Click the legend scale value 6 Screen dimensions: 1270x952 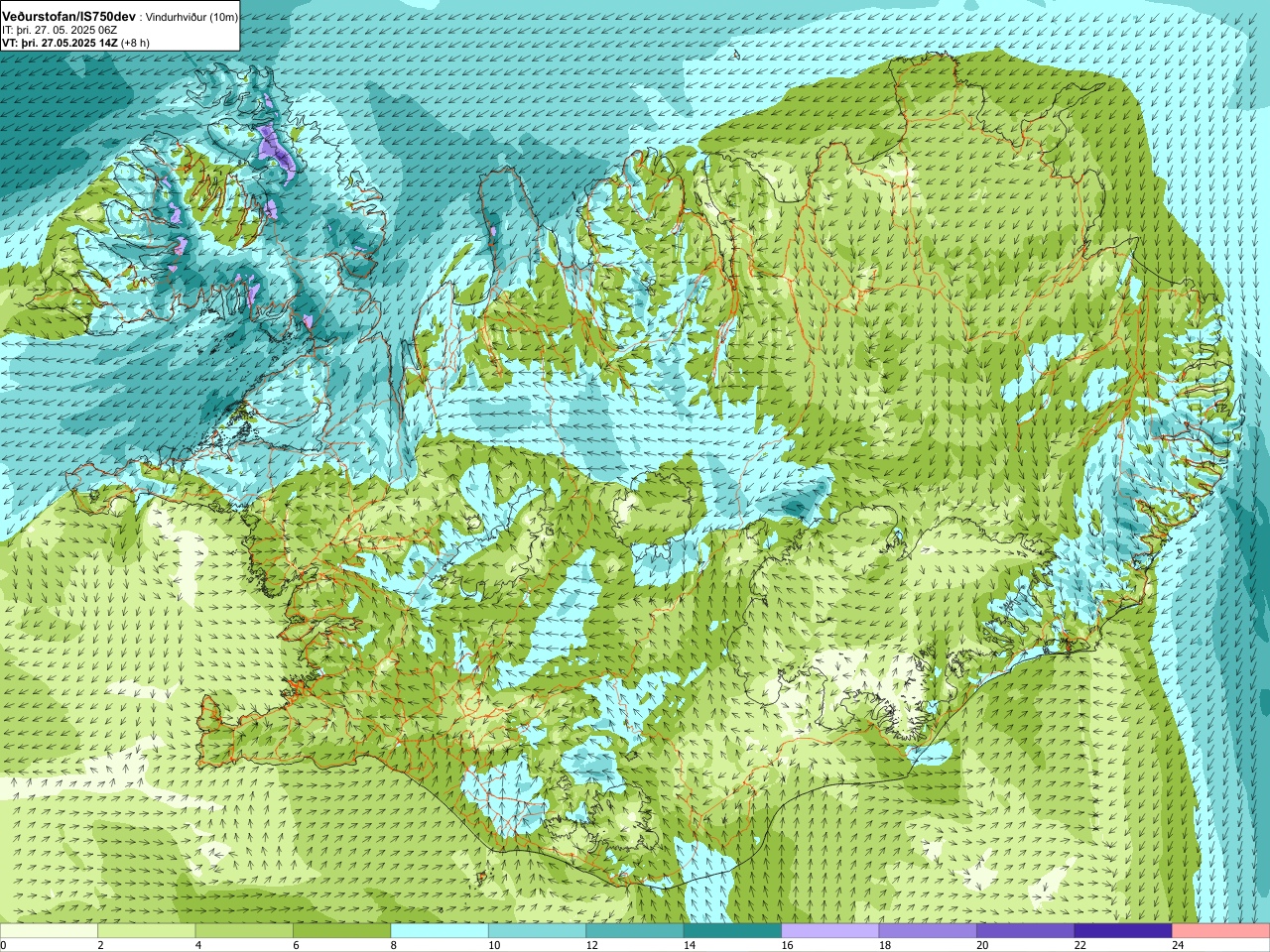296,945
